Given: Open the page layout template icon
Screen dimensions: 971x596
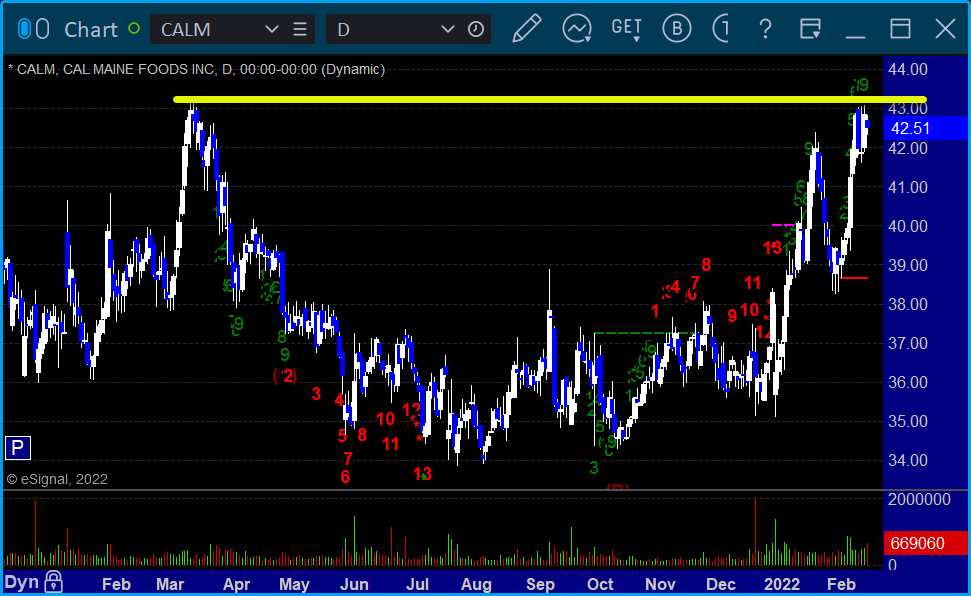Looking at the screenshot, I should 810,29.
